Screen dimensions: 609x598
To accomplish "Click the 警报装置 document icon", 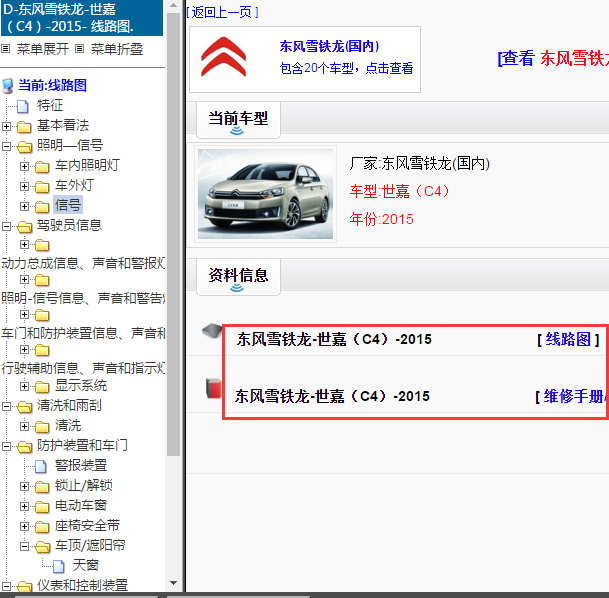I will [x=41, y=466].
